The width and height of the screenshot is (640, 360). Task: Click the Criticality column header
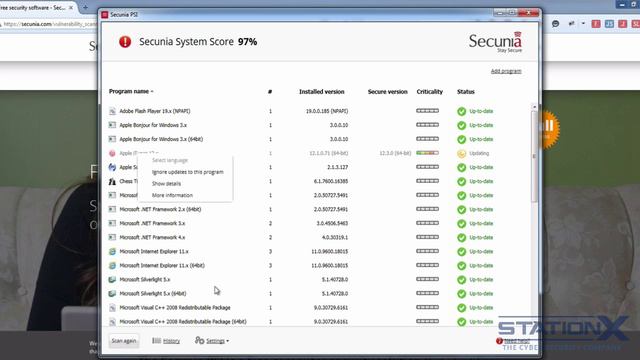430,92
